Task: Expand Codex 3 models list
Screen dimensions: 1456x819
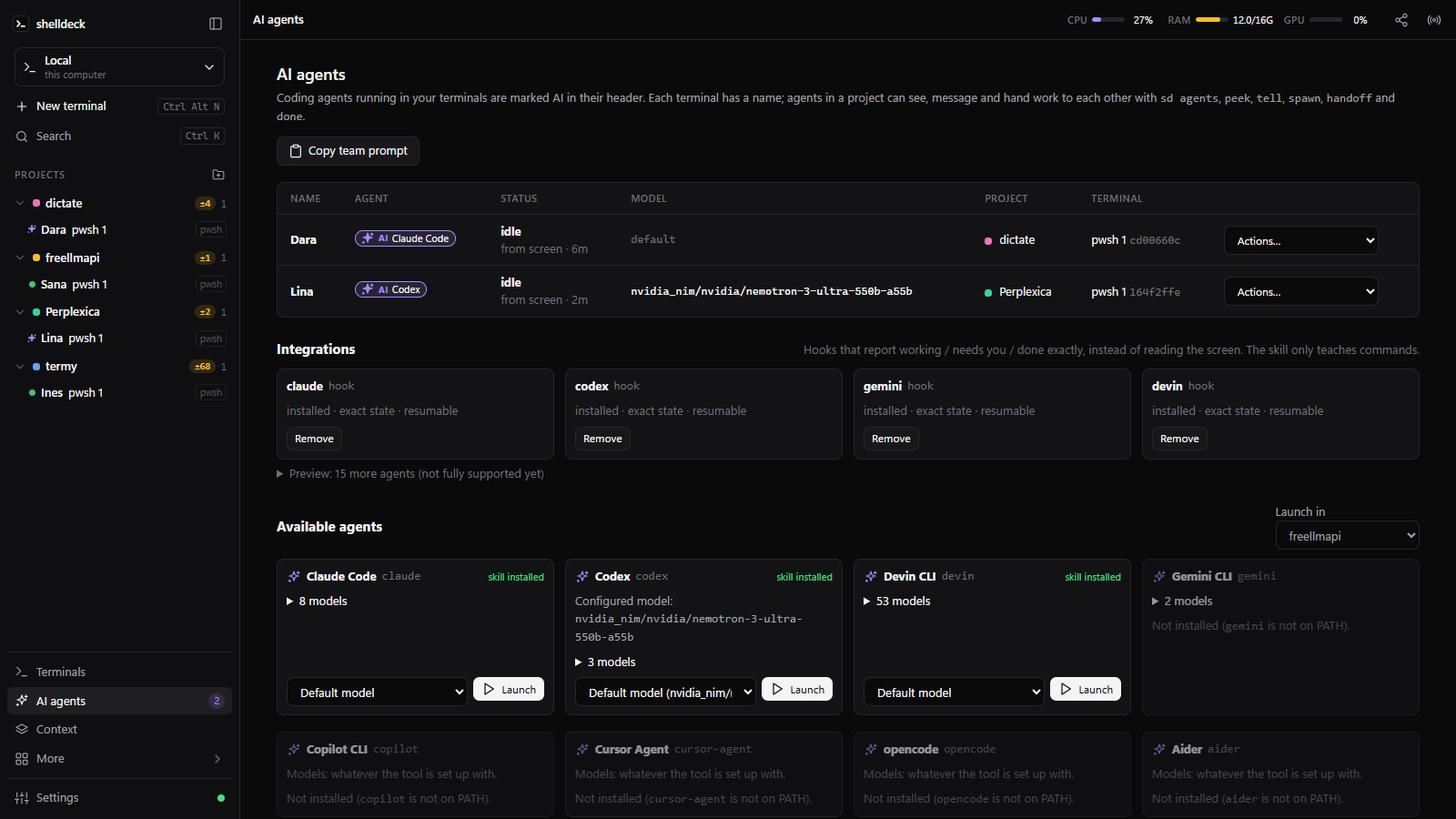Action: 605,662
